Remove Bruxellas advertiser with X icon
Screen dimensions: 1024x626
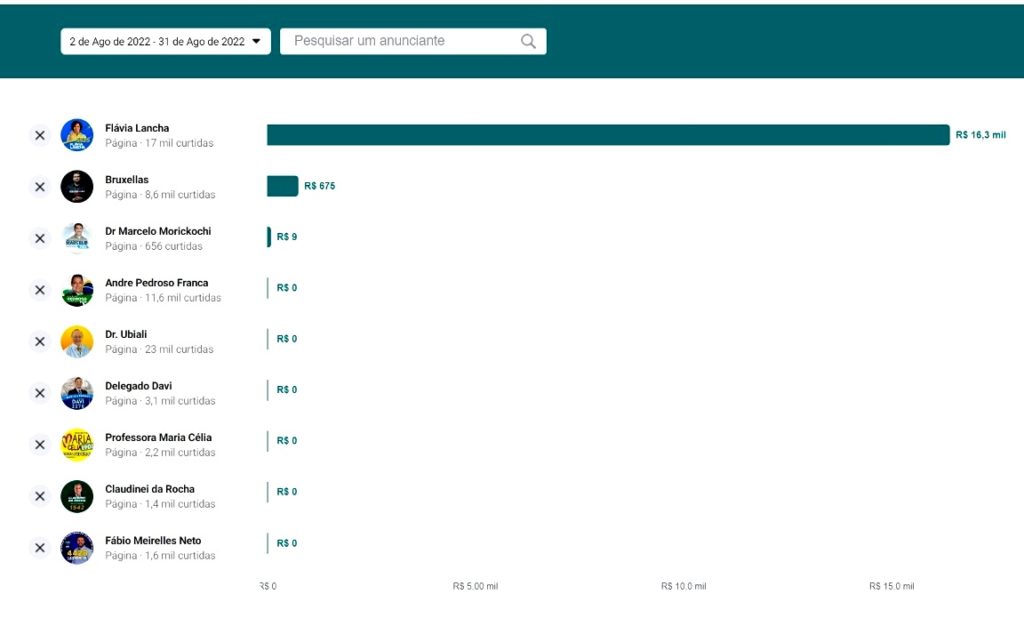click(x=40, y=187)
